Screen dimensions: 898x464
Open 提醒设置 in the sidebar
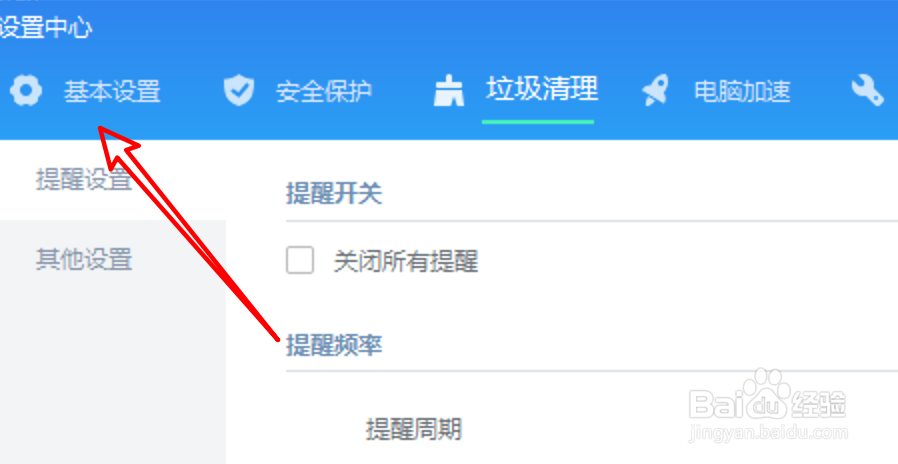click(x=84, y=179)
